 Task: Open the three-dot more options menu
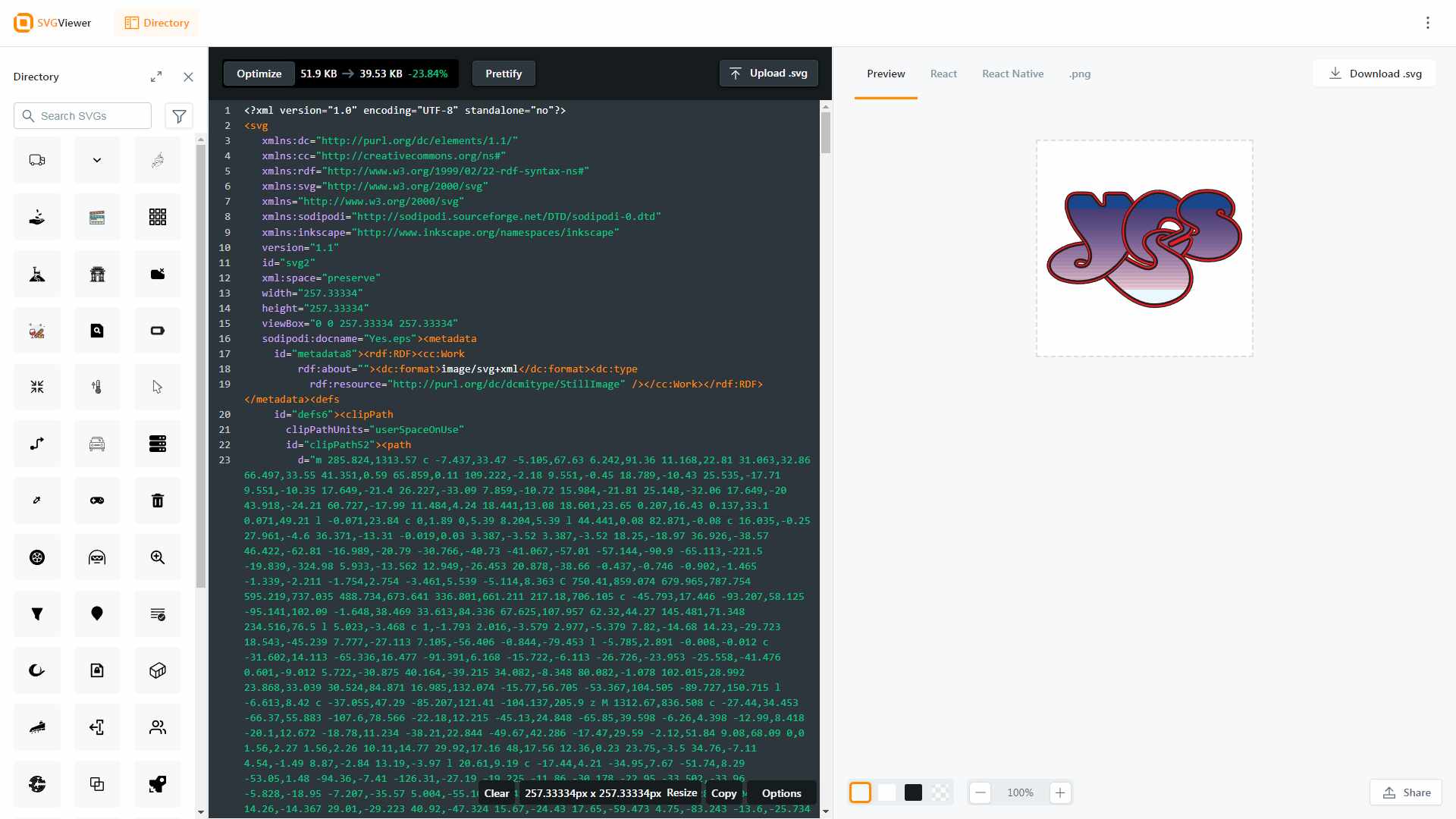click(x=1427, y=23)
